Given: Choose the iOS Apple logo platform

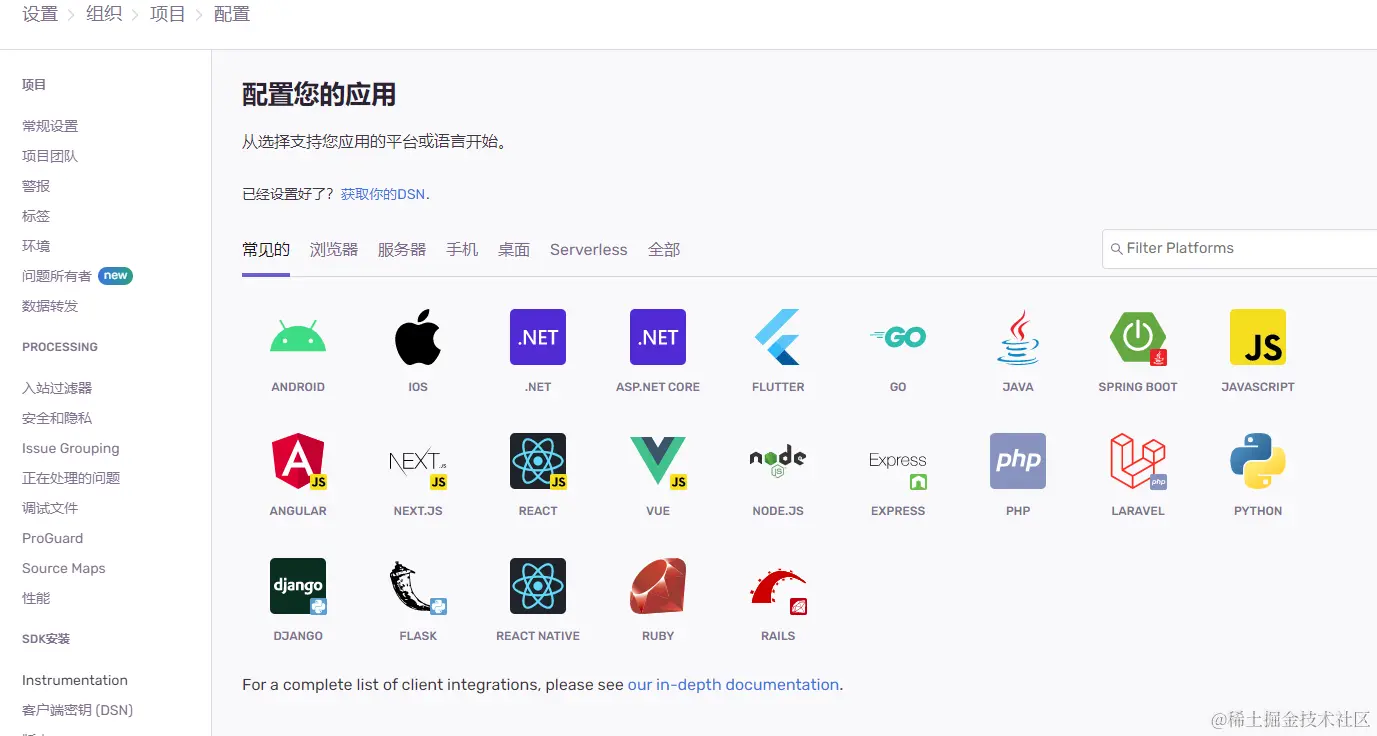Looking at the screenshot, I should pos(418,337).
